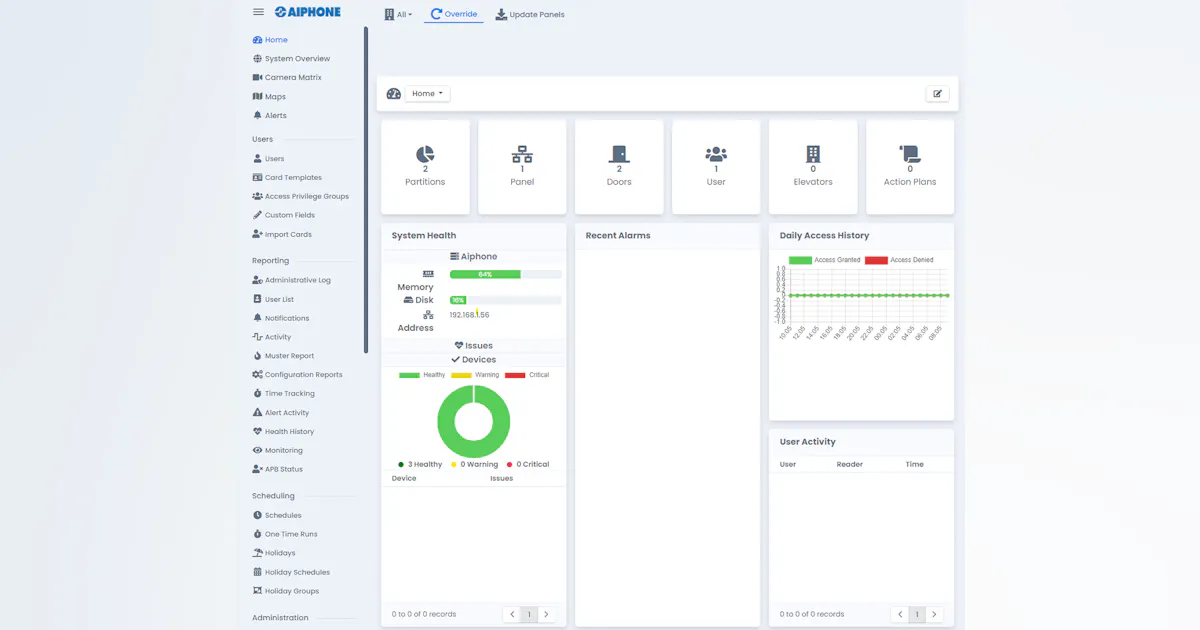Click the Custom Fields pencil icon
This screenshot has width=1200, height=630.
click(x=257, y=215)
